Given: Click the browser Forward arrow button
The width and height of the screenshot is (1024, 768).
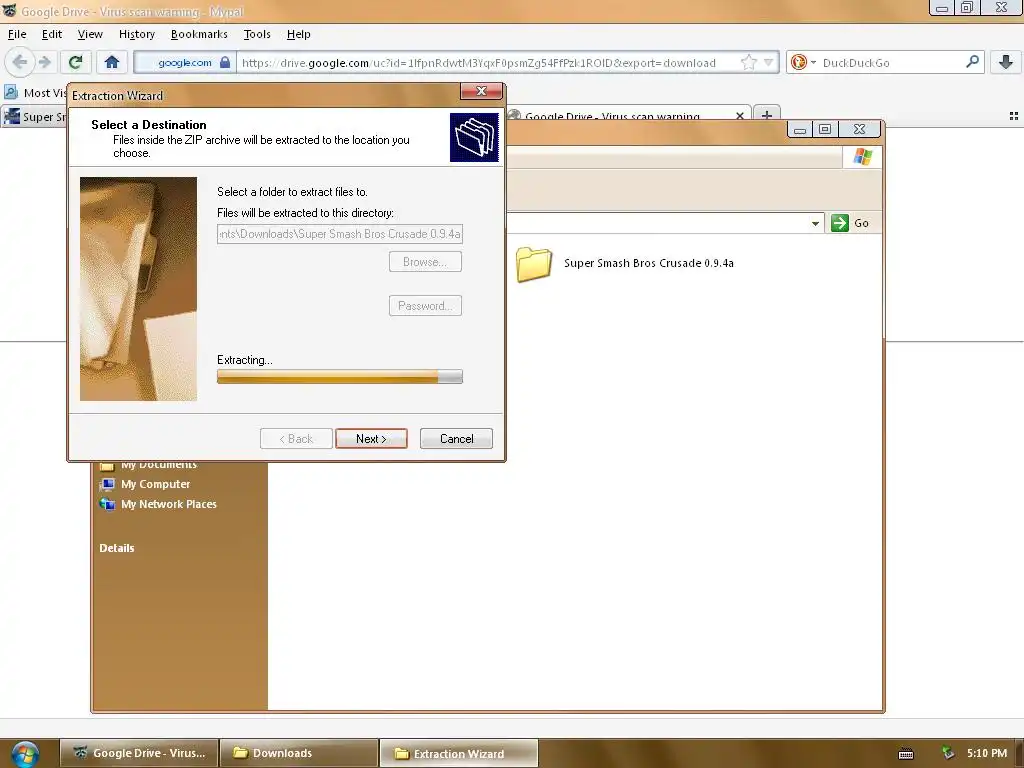Looking at the screenshot, I should [x=44, y=62].
